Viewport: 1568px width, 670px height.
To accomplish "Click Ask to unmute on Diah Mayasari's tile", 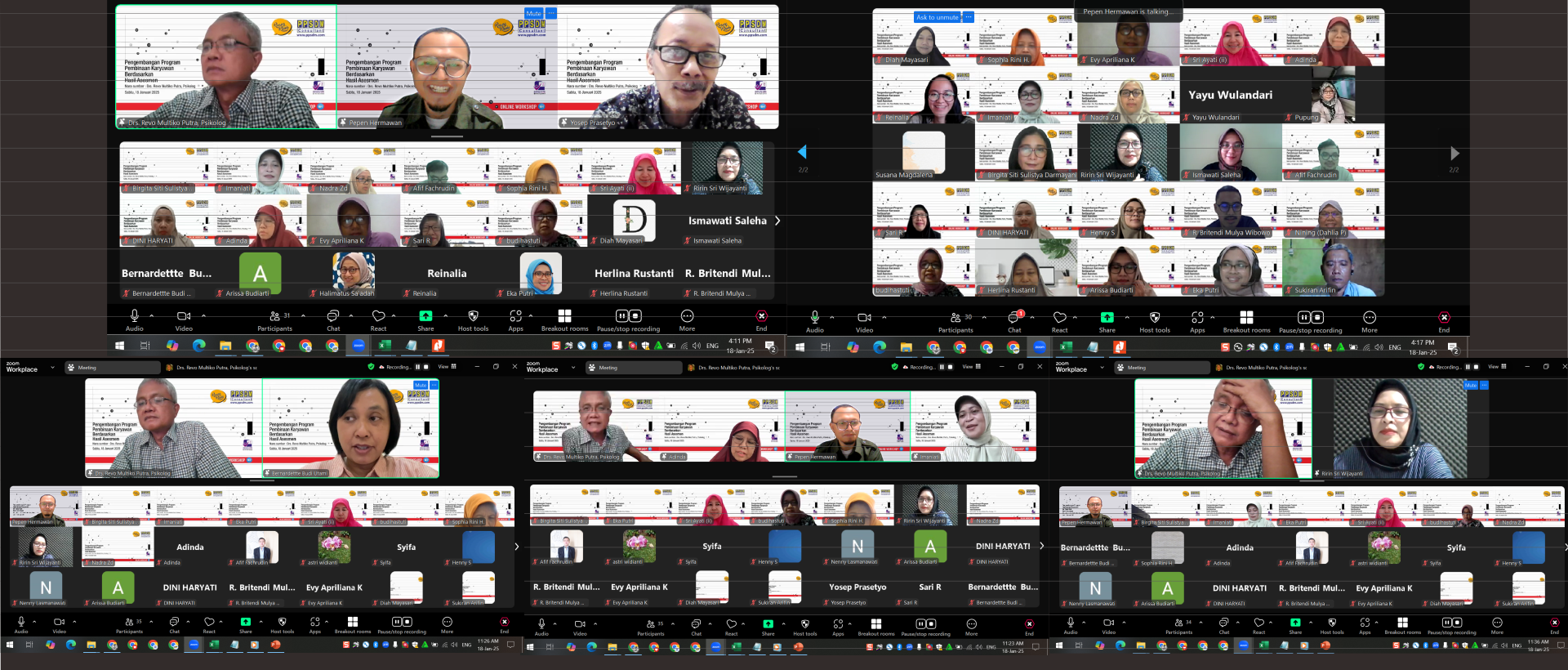I will click(936, 17).
